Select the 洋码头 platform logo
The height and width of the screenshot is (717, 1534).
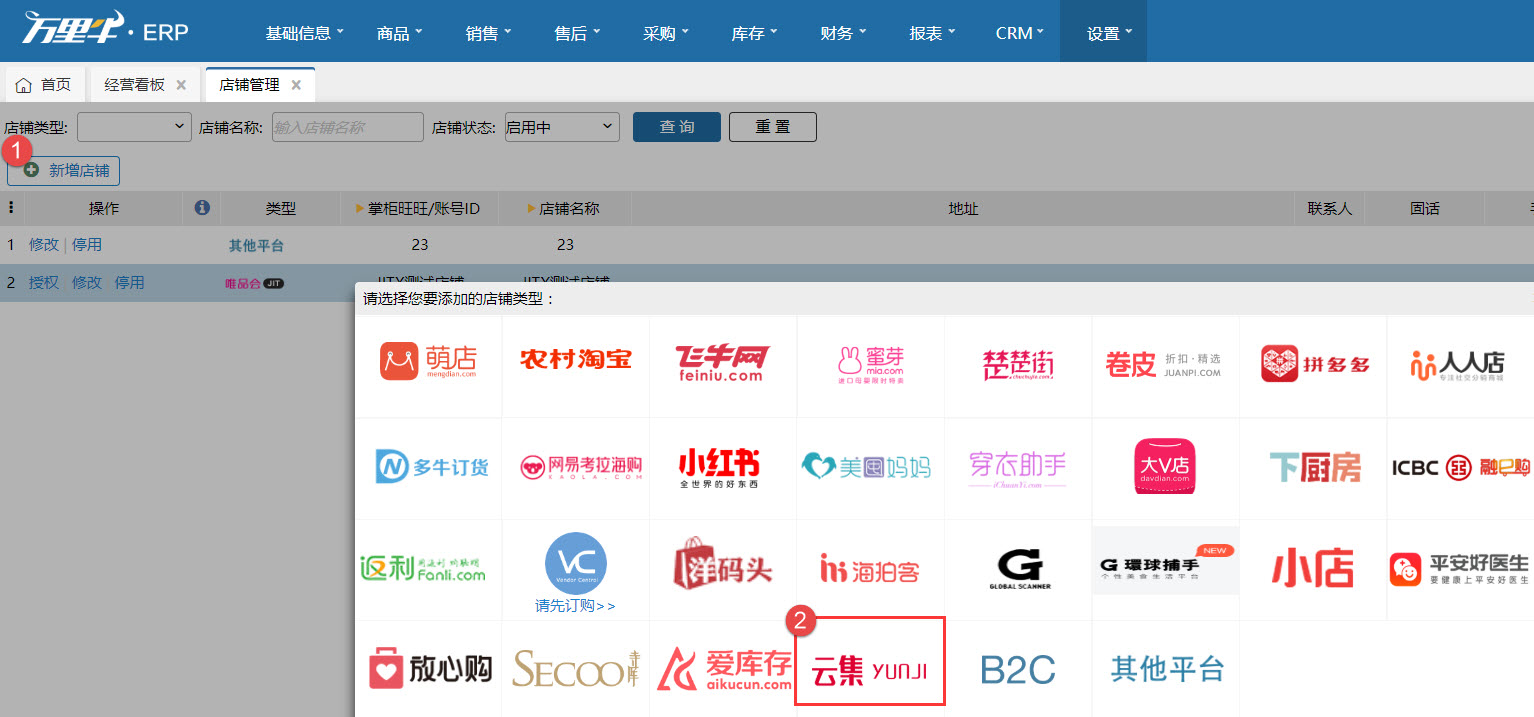(722, 568)
